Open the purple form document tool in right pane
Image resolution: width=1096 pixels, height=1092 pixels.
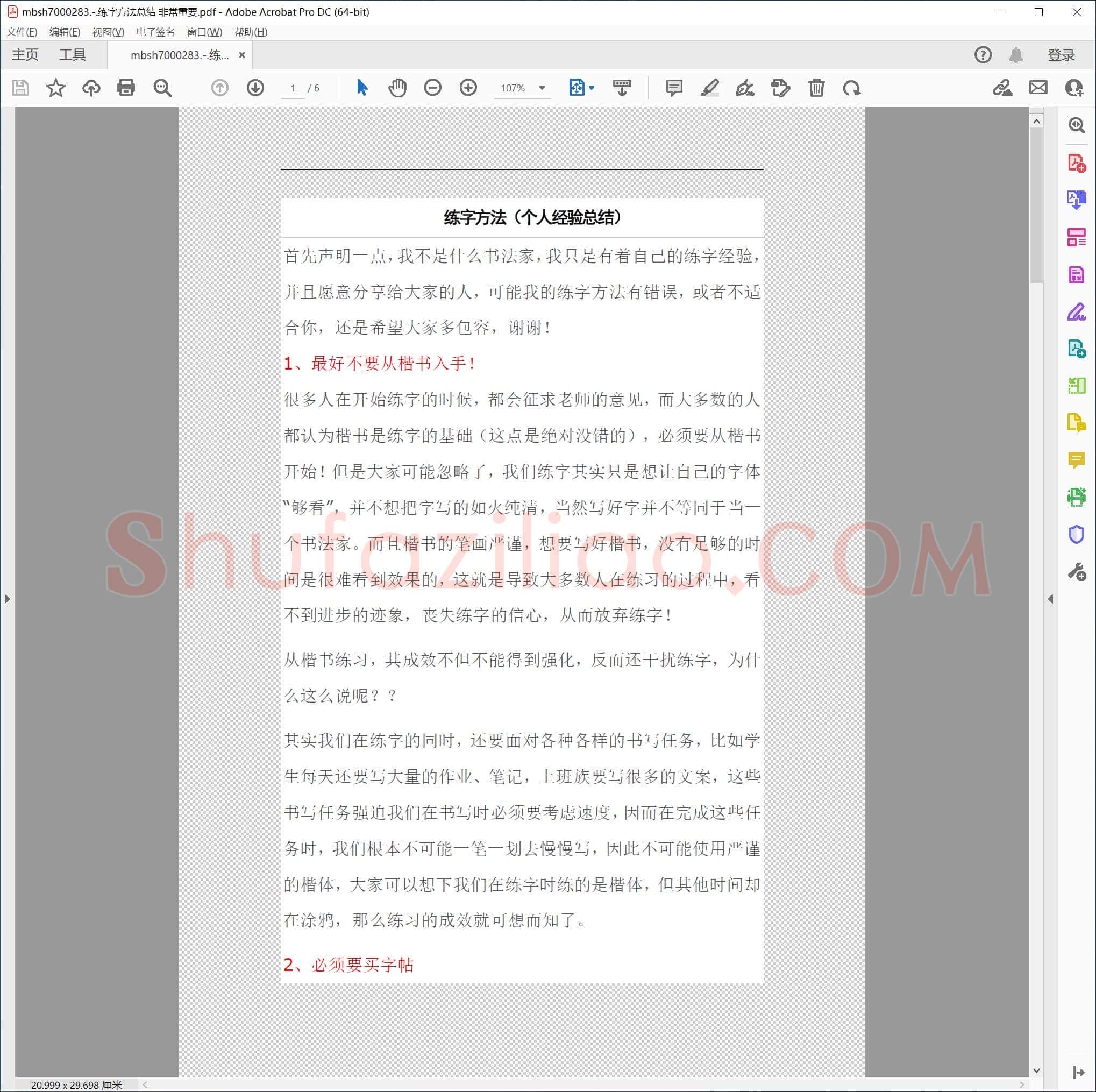pos(1076,275)
